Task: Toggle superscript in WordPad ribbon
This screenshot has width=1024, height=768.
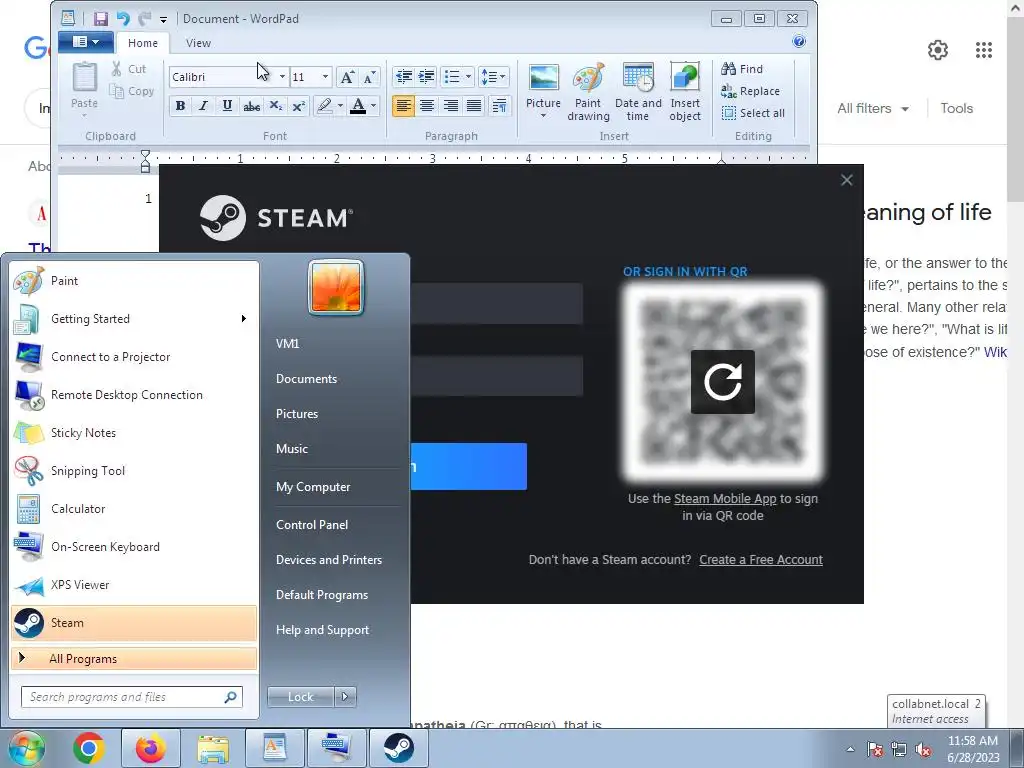Action: [x=298, y=106]
